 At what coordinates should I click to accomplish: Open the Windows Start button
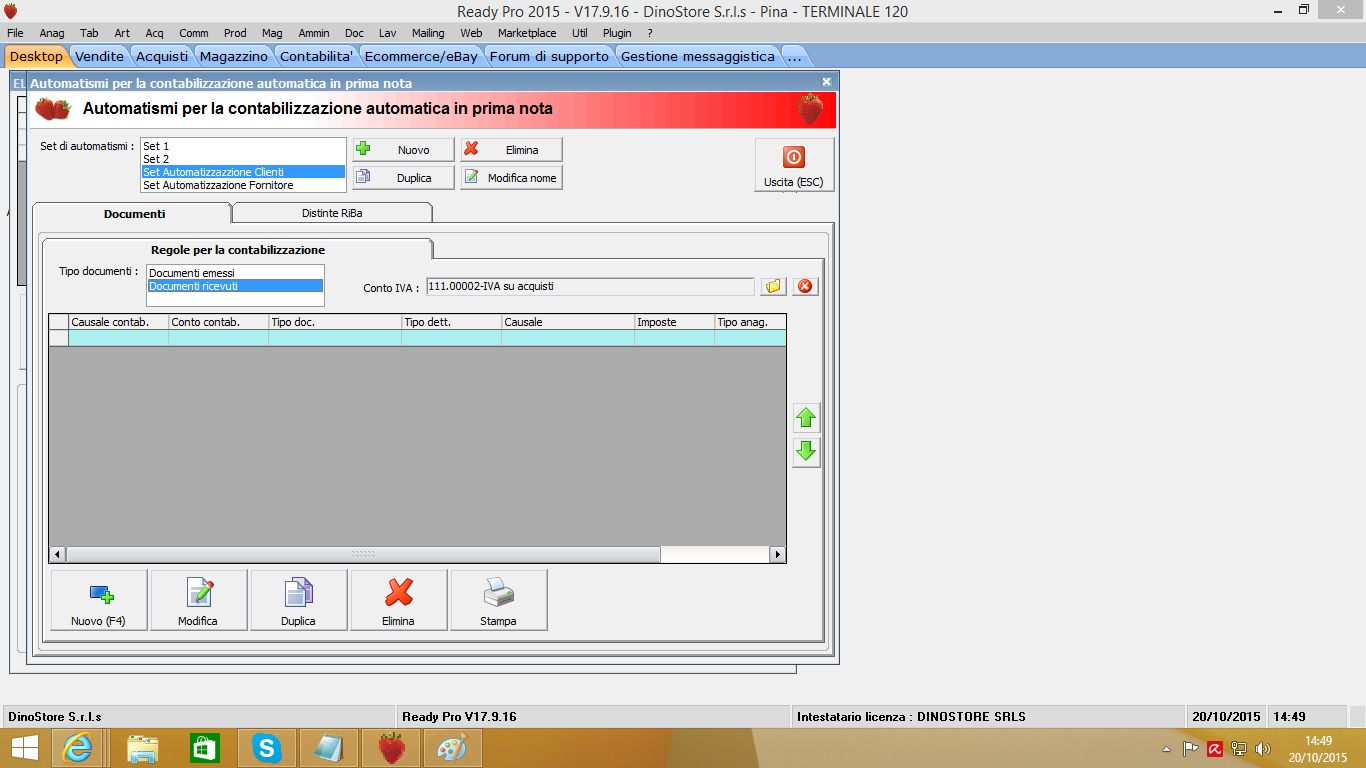tap(24, 747)
